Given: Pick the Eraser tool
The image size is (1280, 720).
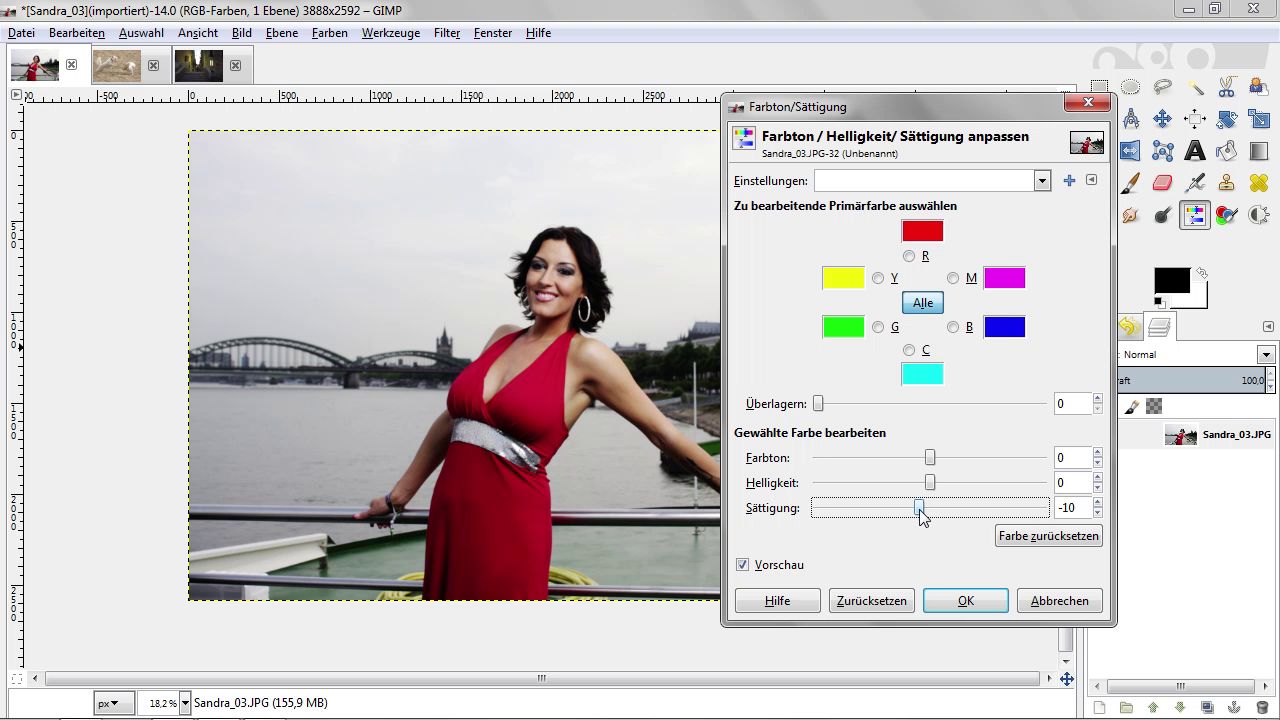Looking at the screenshot, I should pyautogui.click(x=1162, y=183).
